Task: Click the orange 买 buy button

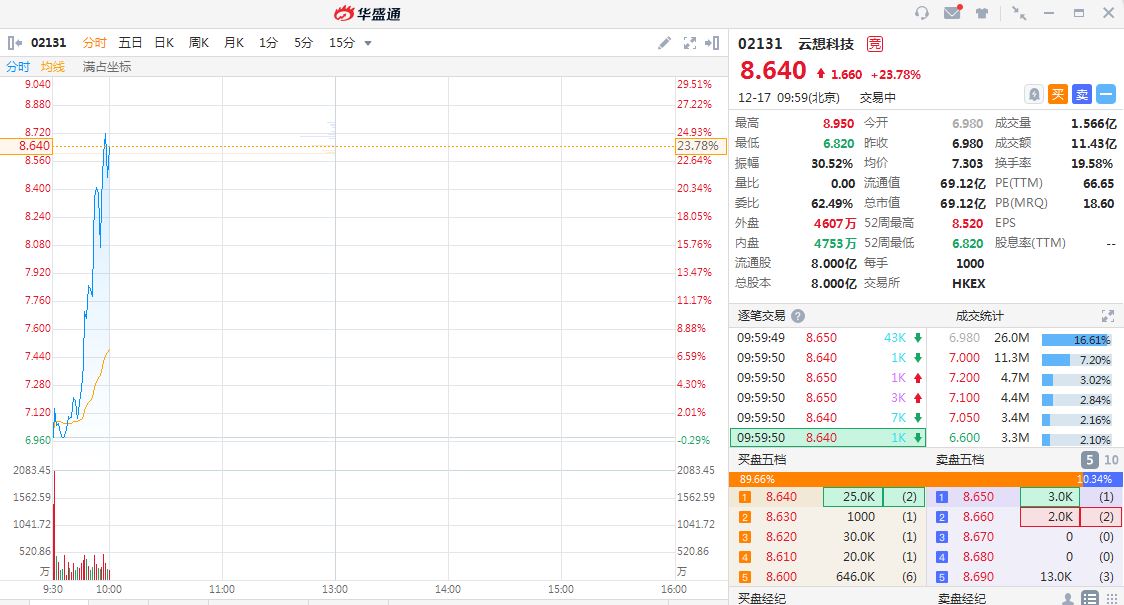Action: [x=1058, y=94]
